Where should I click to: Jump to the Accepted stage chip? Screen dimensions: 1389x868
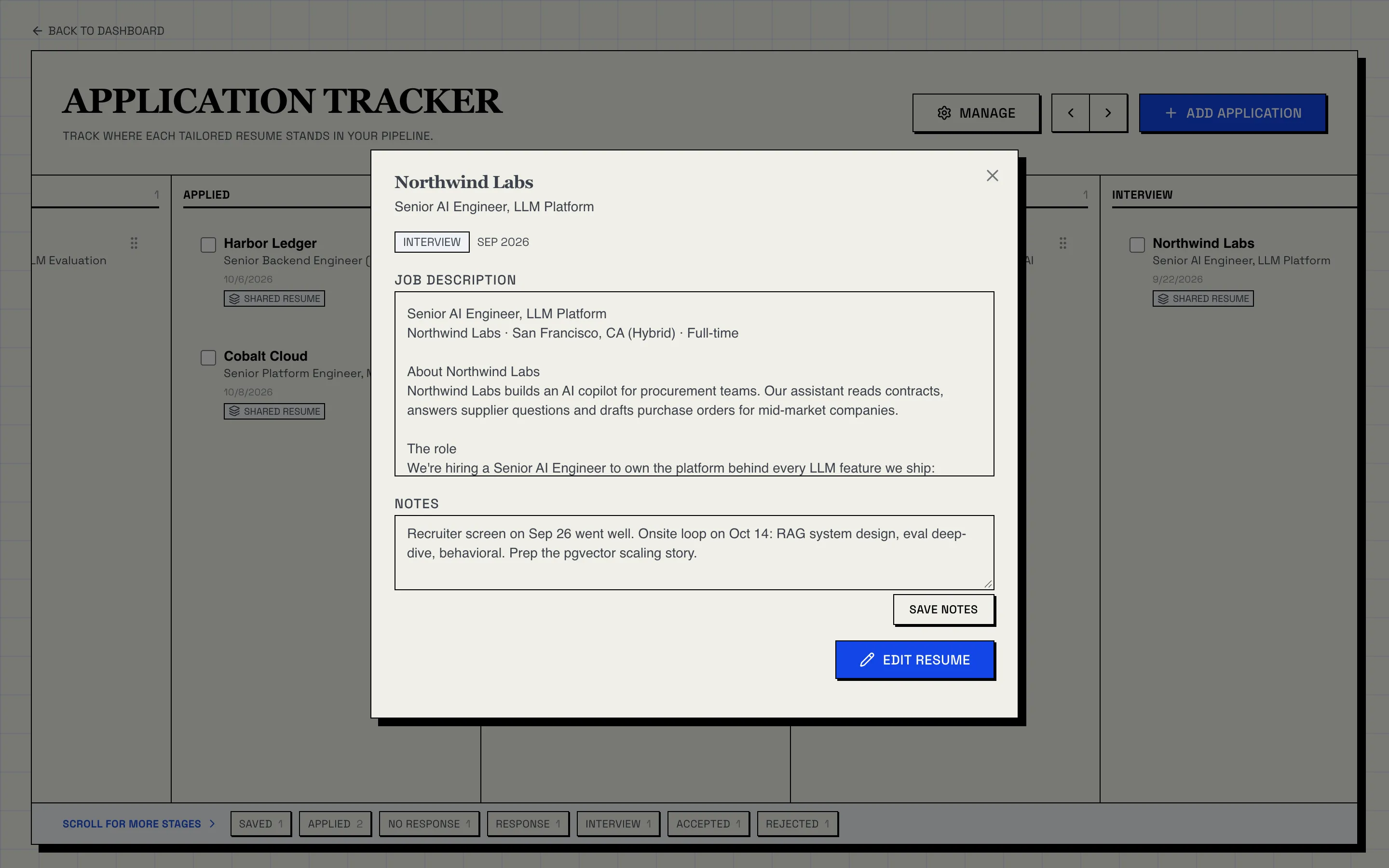coord(708,824)
